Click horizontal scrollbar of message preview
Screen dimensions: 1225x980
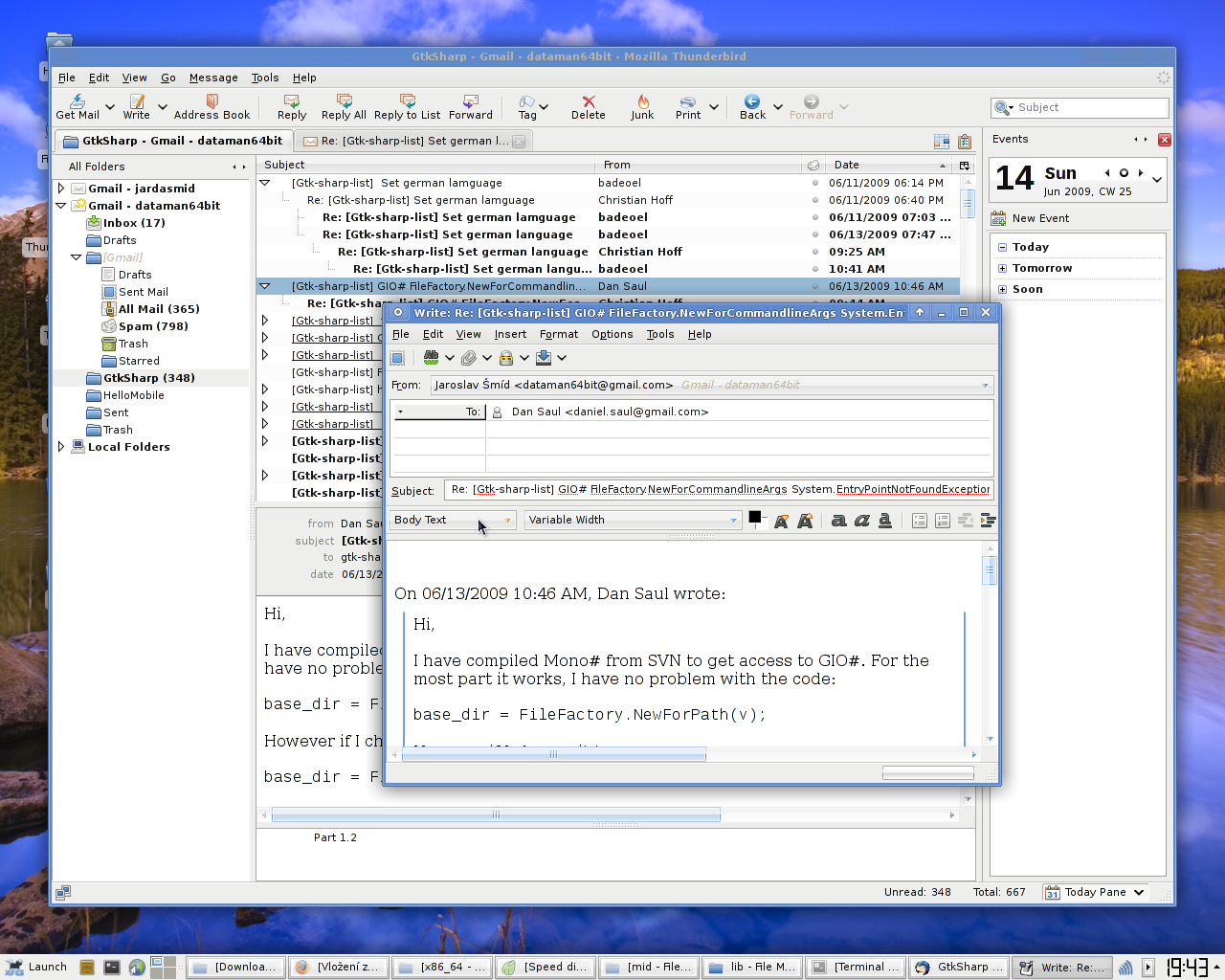[x=496, y=815]
